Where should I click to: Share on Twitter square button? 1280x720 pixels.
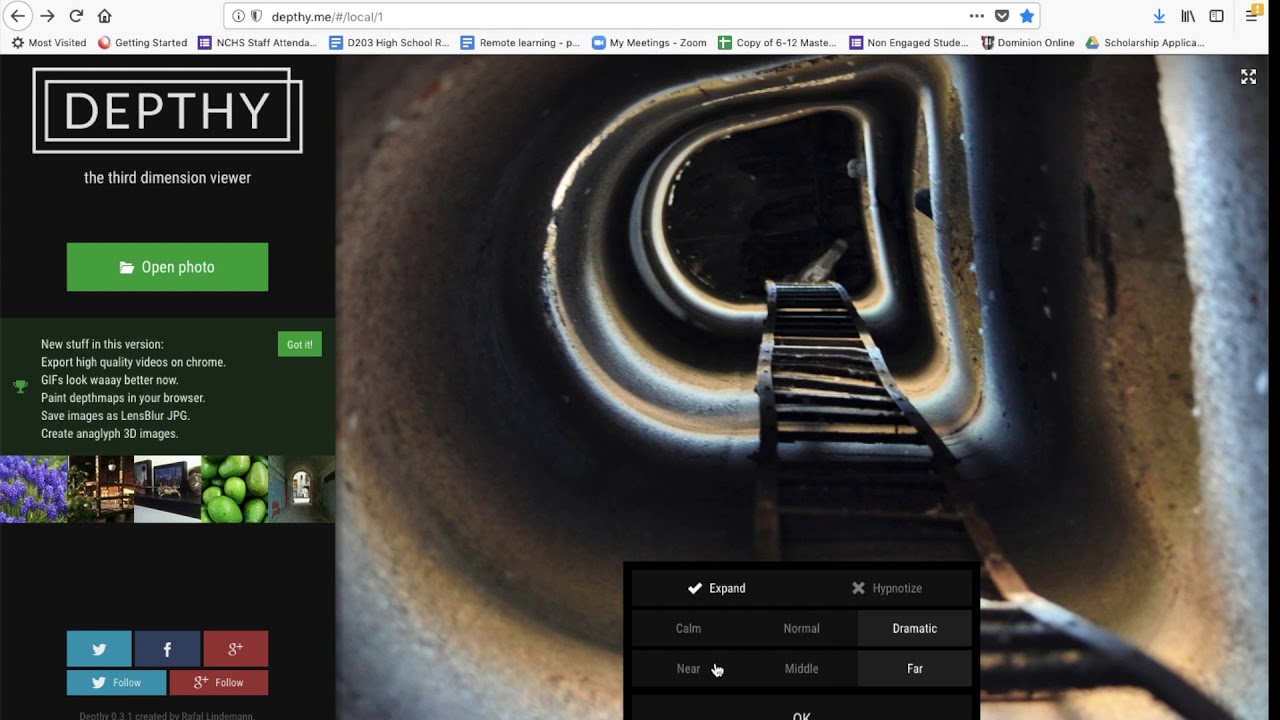[99, 649]
